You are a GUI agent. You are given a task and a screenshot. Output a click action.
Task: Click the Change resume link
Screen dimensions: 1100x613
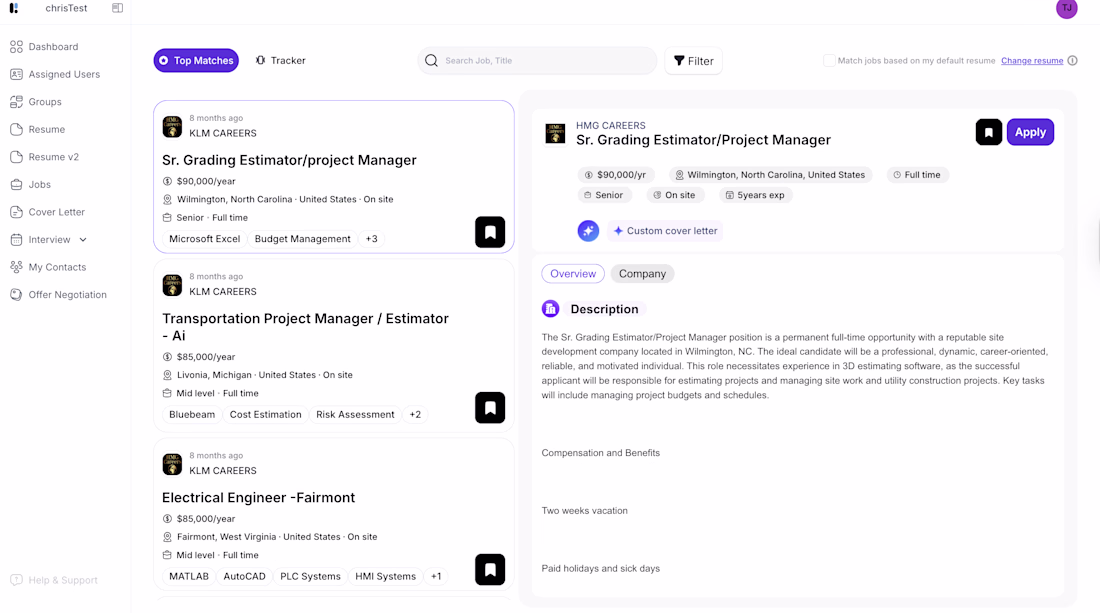coord(1032,60)
